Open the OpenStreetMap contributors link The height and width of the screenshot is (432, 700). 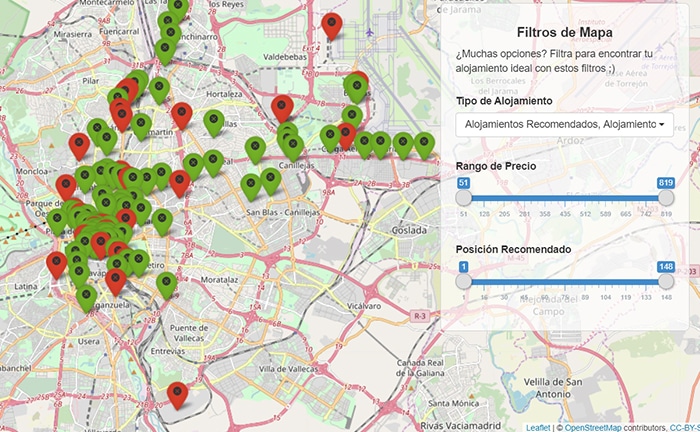[594, 427]
